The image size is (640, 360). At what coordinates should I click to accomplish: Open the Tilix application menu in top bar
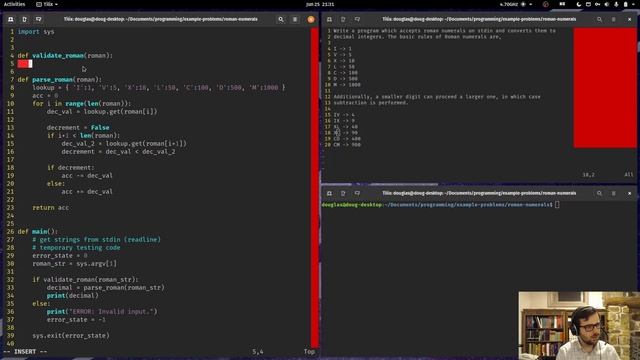coord(47,4)
